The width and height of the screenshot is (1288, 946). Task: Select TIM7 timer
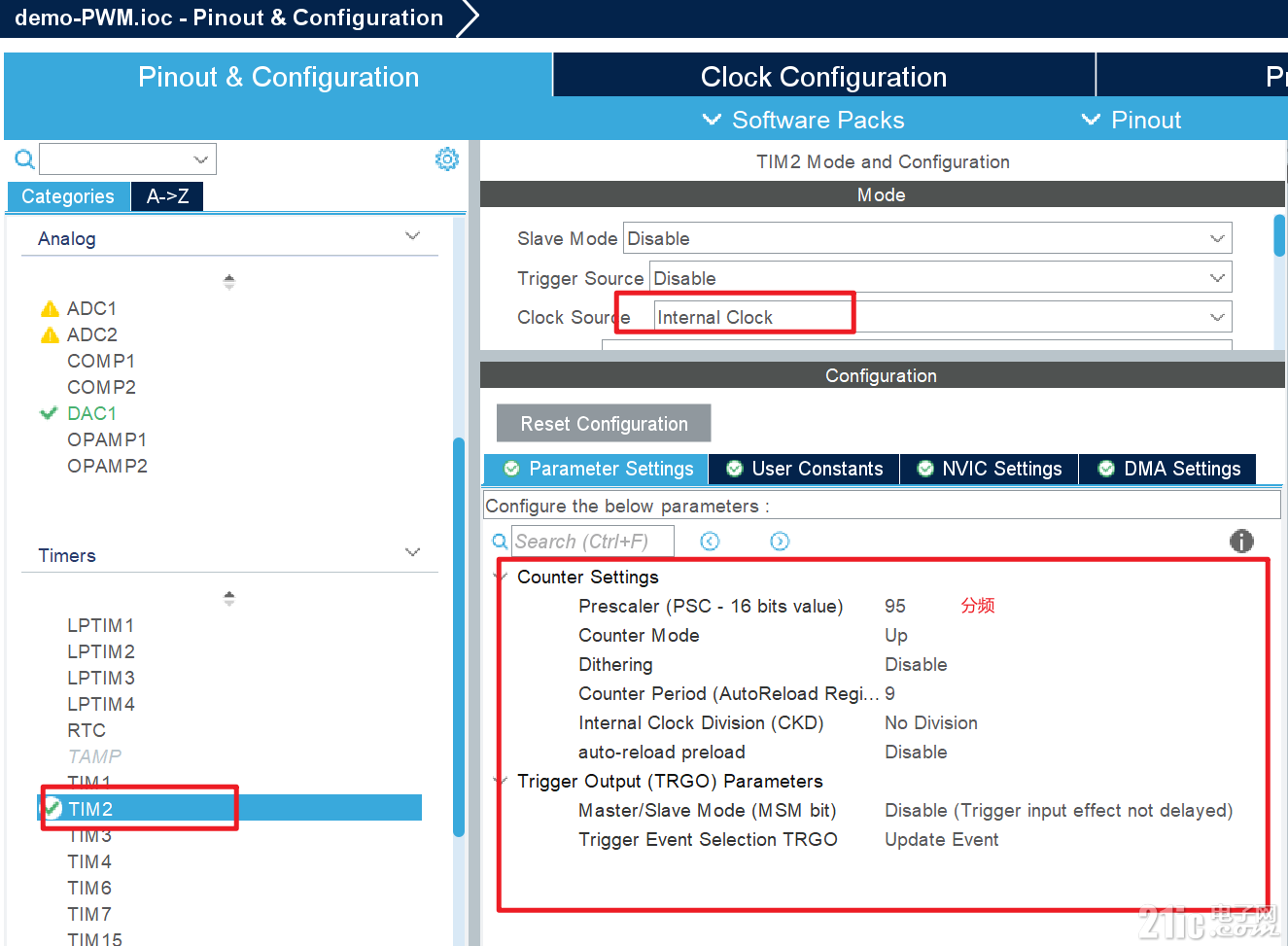(89, 914)
